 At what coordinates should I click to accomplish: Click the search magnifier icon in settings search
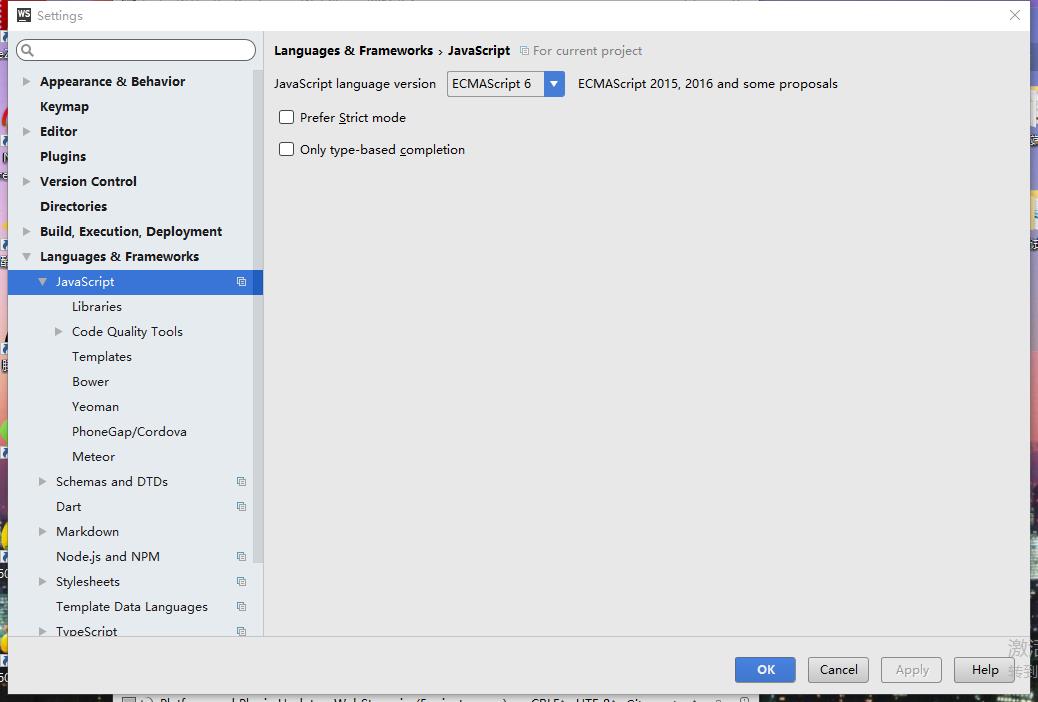(x=27, y=50)
